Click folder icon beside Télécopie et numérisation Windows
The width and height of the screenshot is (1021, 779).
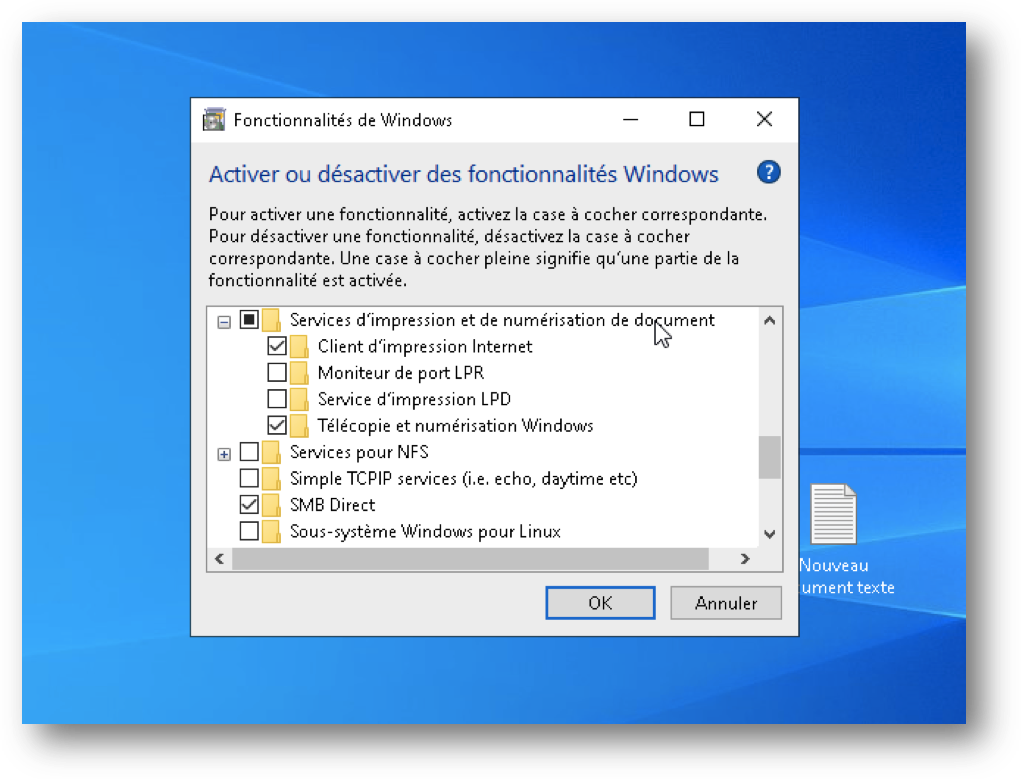pyautogui.click(x=299, y=425)
